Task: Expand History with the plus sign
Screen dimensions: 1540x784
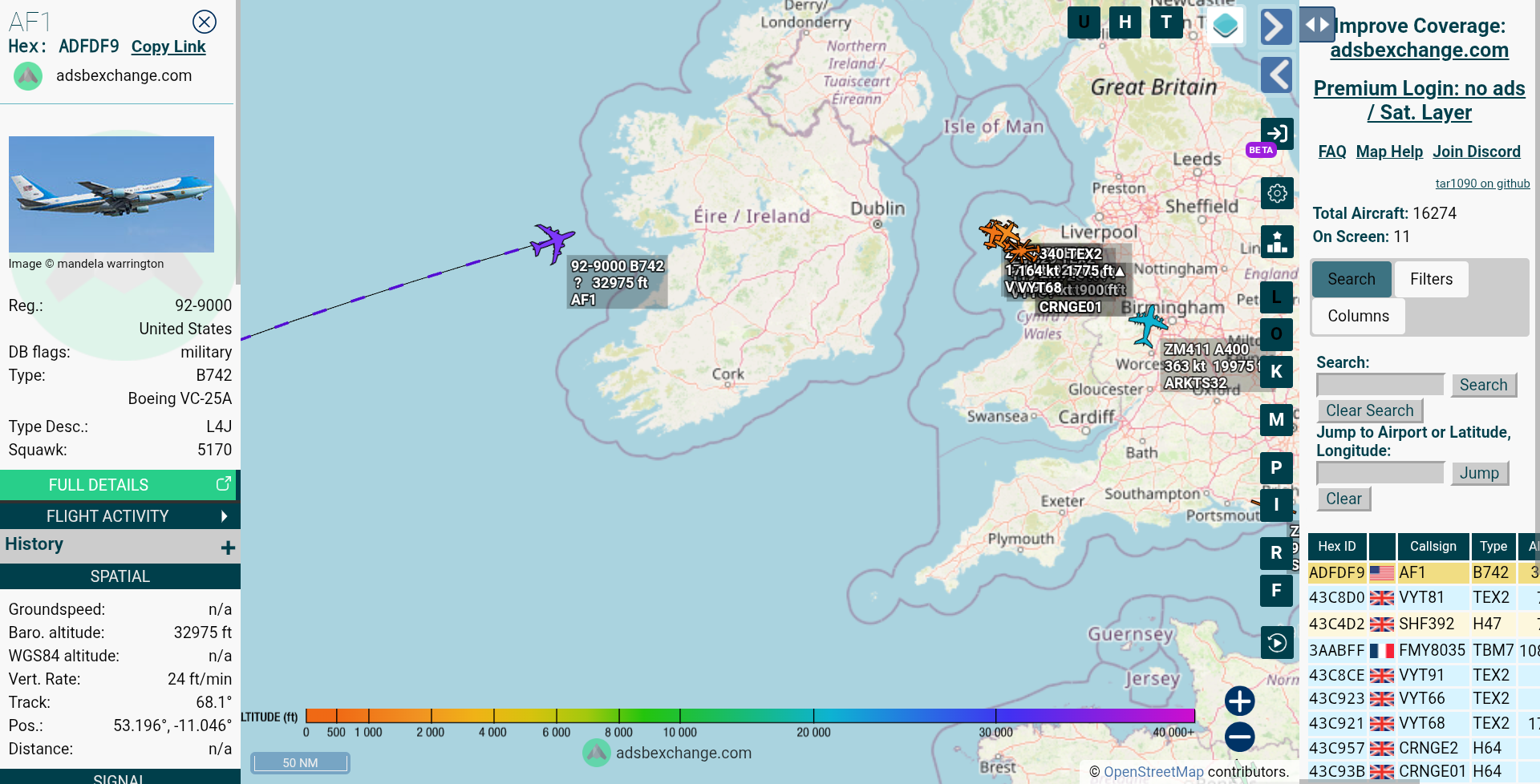Action: (228, 548)
